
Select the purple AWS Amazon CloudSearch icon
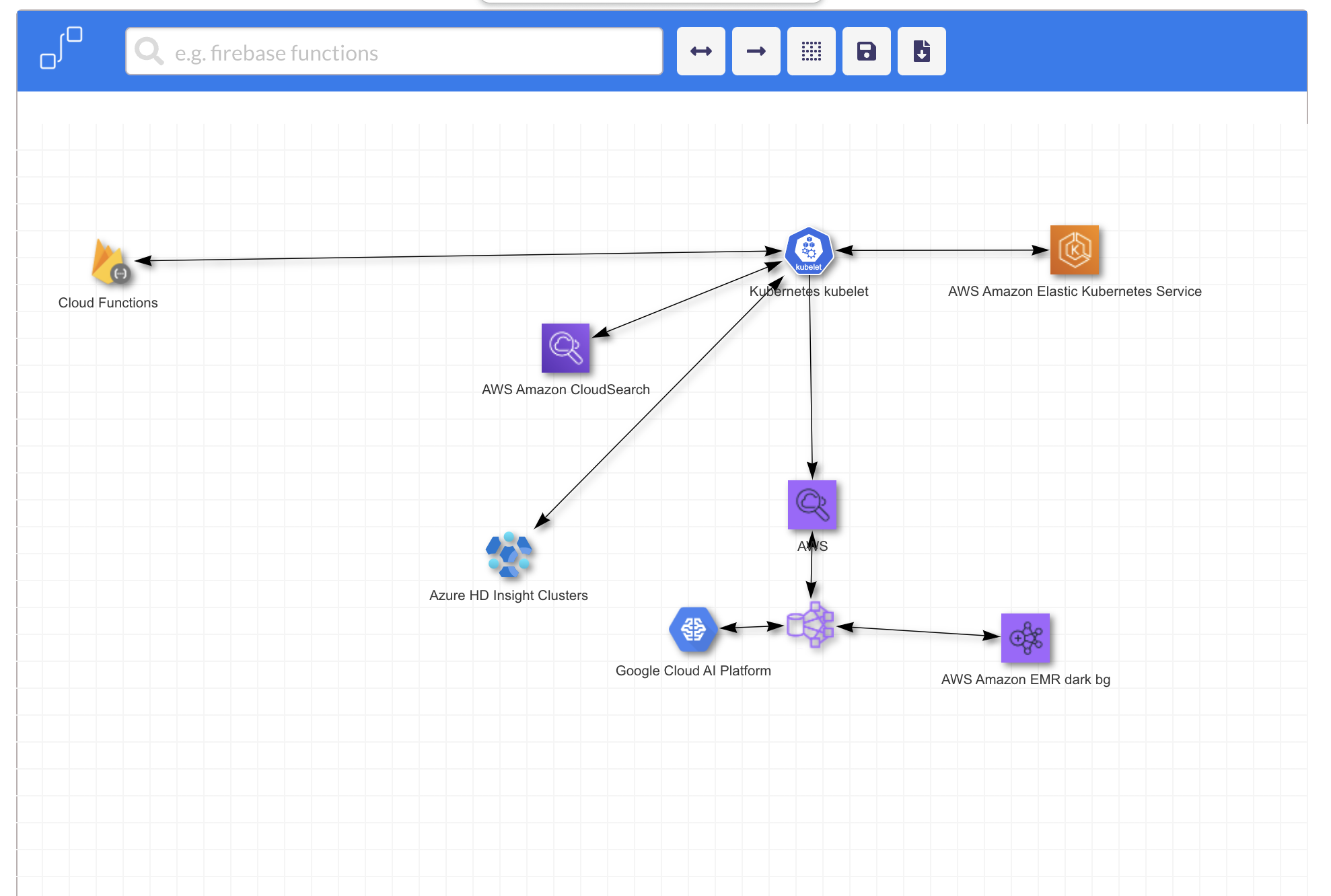click(x=565, y=348)
